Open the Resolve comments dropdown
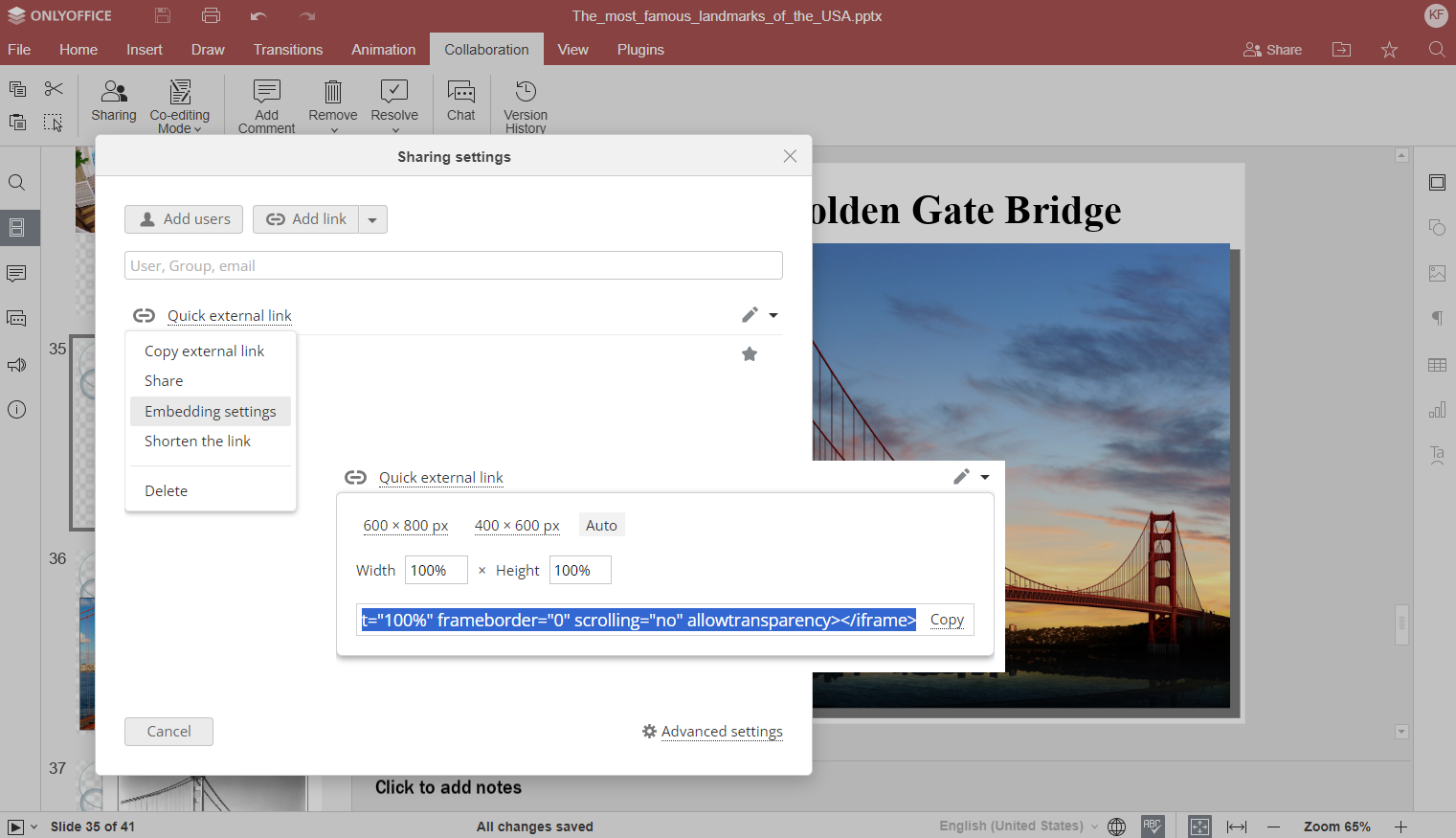1456x838 pixels. [x=394, y=122]
